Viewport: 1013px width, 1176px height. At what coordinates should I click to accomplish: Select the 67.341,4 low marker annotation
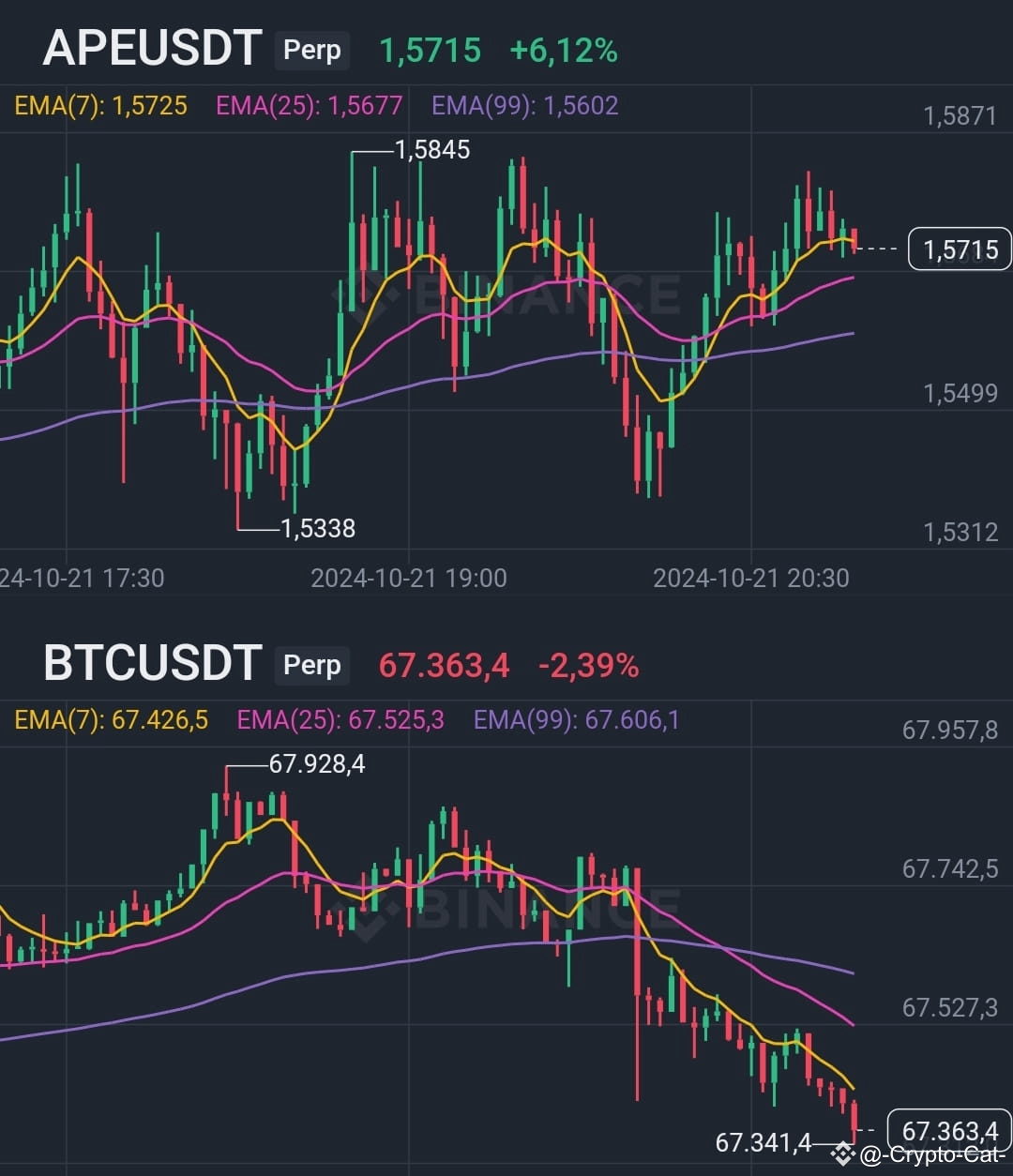pos(762,1143)
